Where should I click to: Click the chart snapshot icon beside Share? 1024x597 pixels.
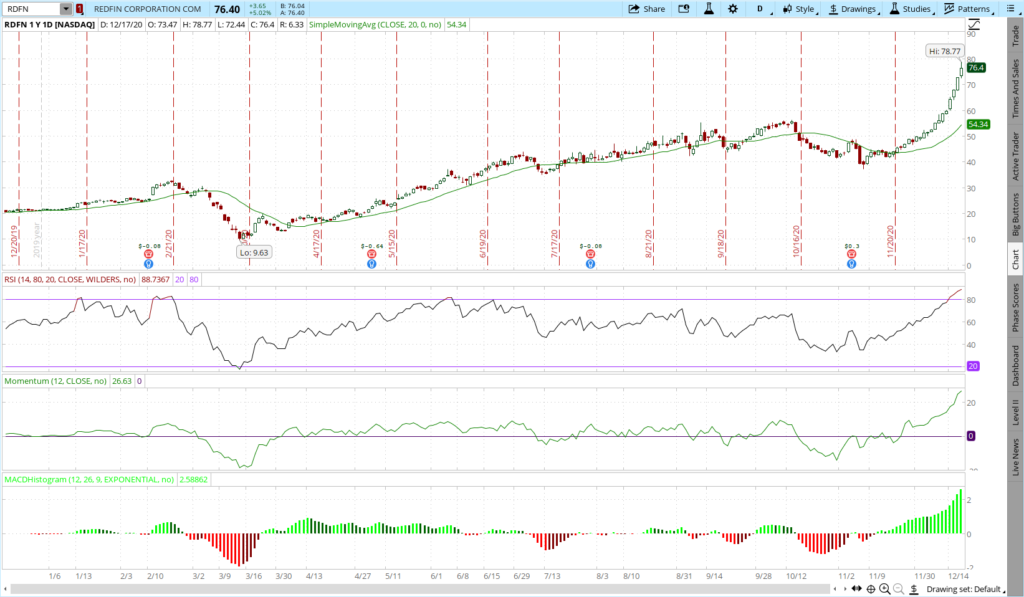click(684, 9)
